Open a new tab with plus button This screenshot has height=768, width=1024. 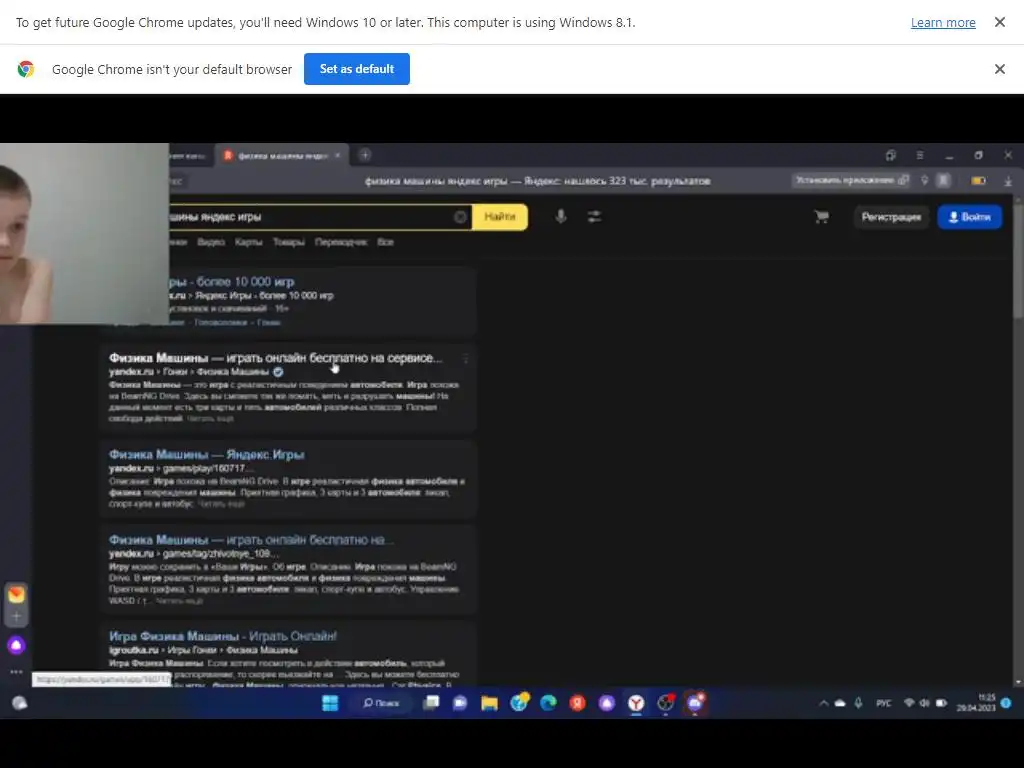point(365,155)
